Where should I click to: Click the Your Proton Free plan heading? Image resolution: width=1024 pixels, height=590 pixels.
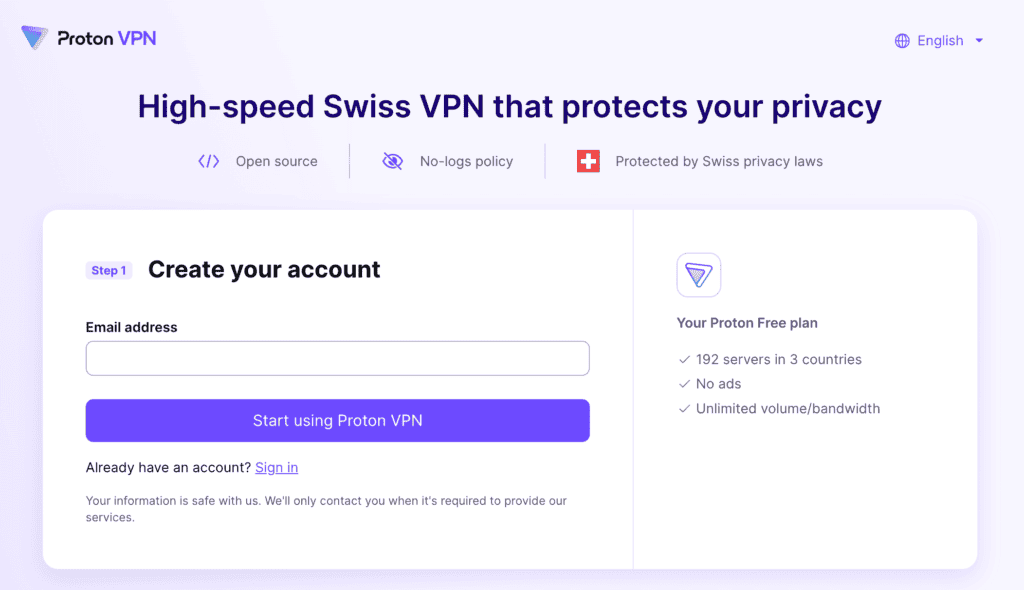click(x=747, y=323)
